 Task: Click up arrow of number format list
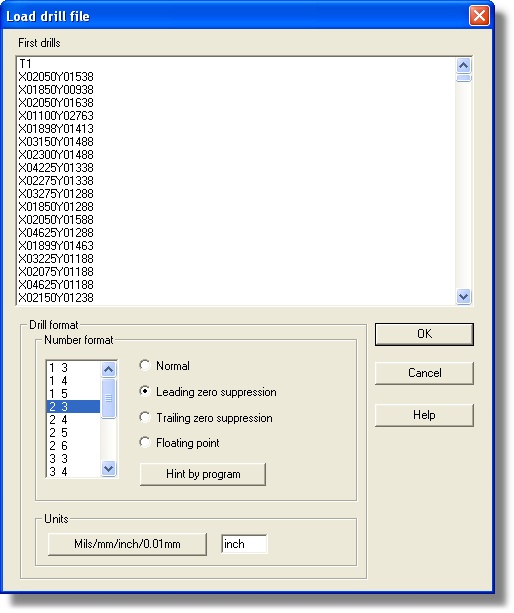pyautogui.click(x=109, y=369)
